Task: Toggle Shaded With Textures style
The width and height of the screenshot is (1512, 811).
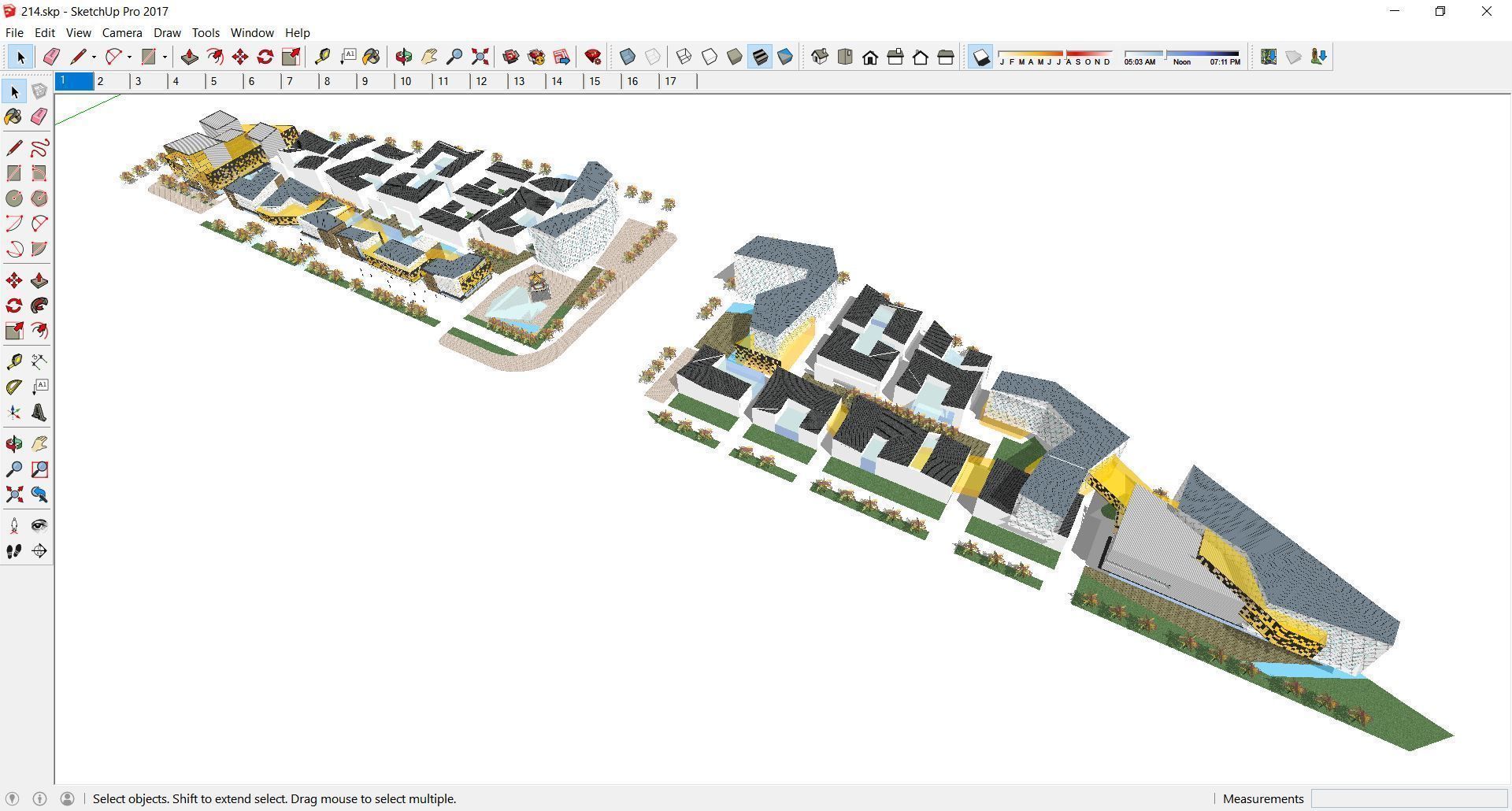Action: [760, 57]
